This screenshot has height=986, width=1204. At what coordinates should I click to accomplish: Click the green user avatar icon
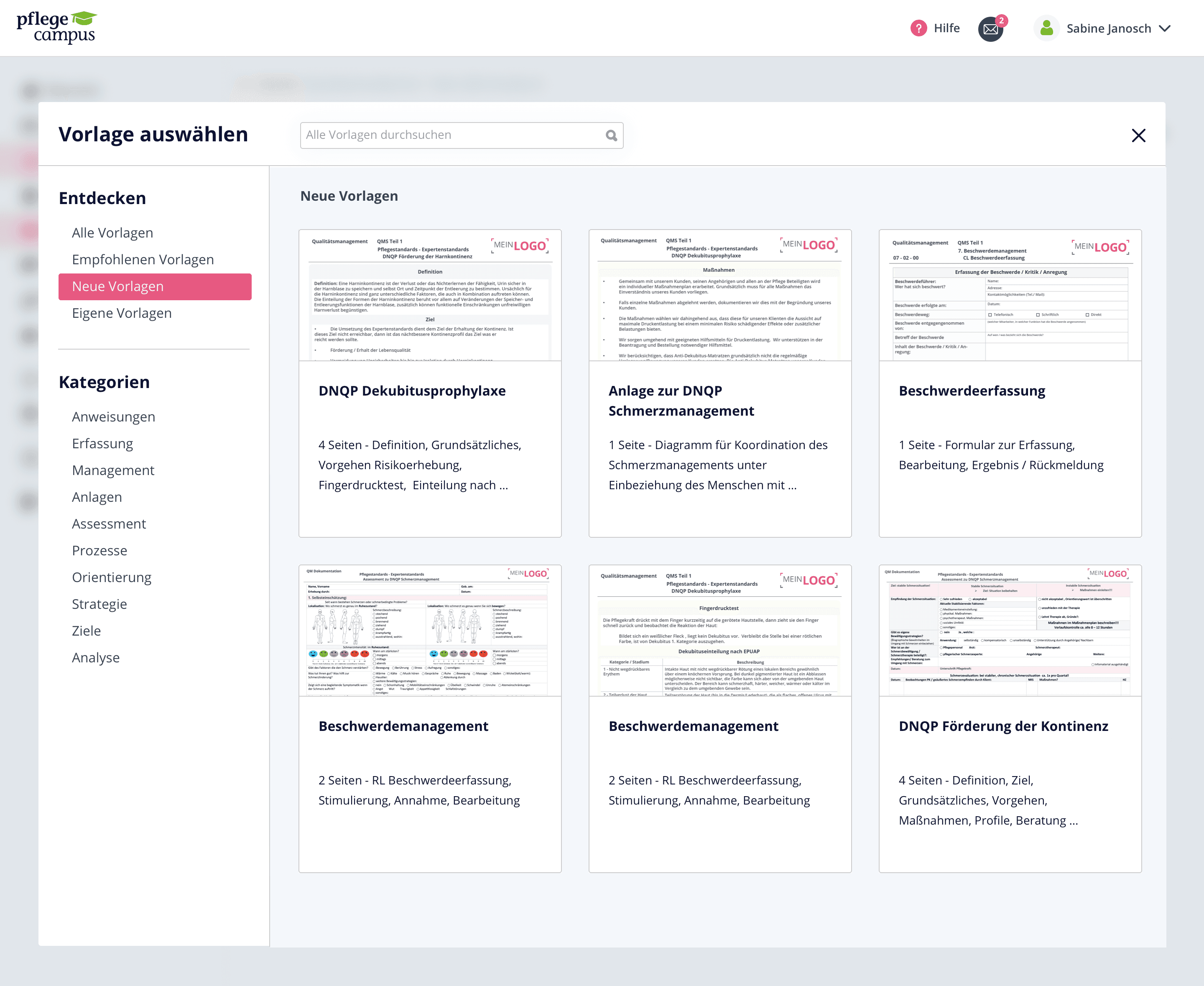point(1047,28)
